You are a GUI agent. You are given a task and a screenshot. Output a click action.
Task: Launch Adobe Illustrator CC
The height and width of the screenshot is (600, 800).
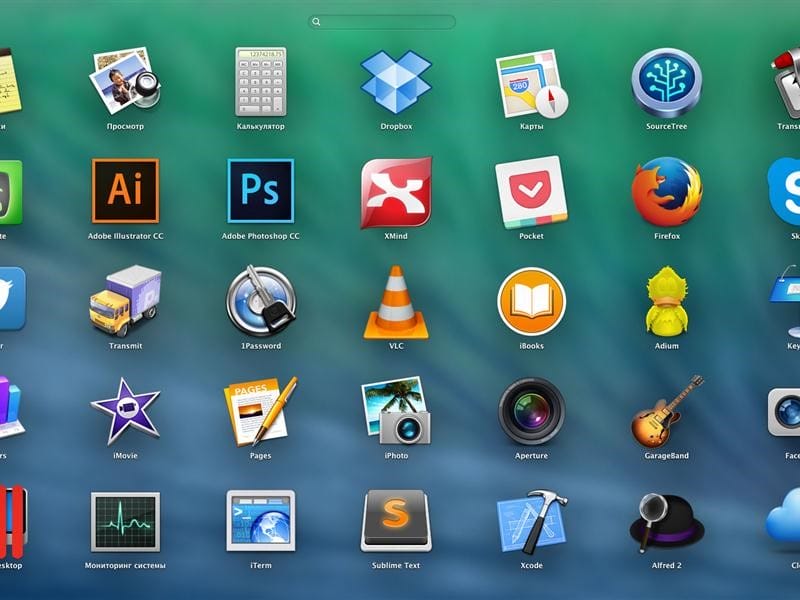point(125,191)
